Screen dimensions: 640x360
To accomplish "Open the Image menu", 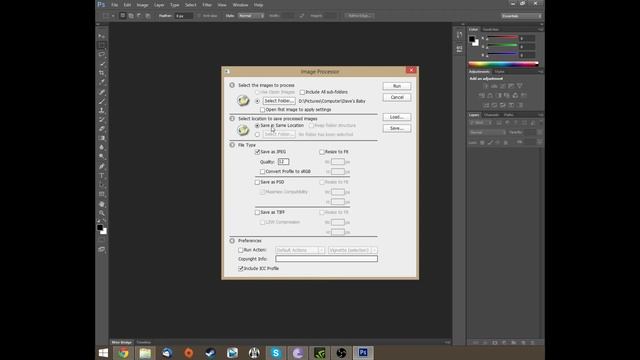I will (x=142, y=5).
